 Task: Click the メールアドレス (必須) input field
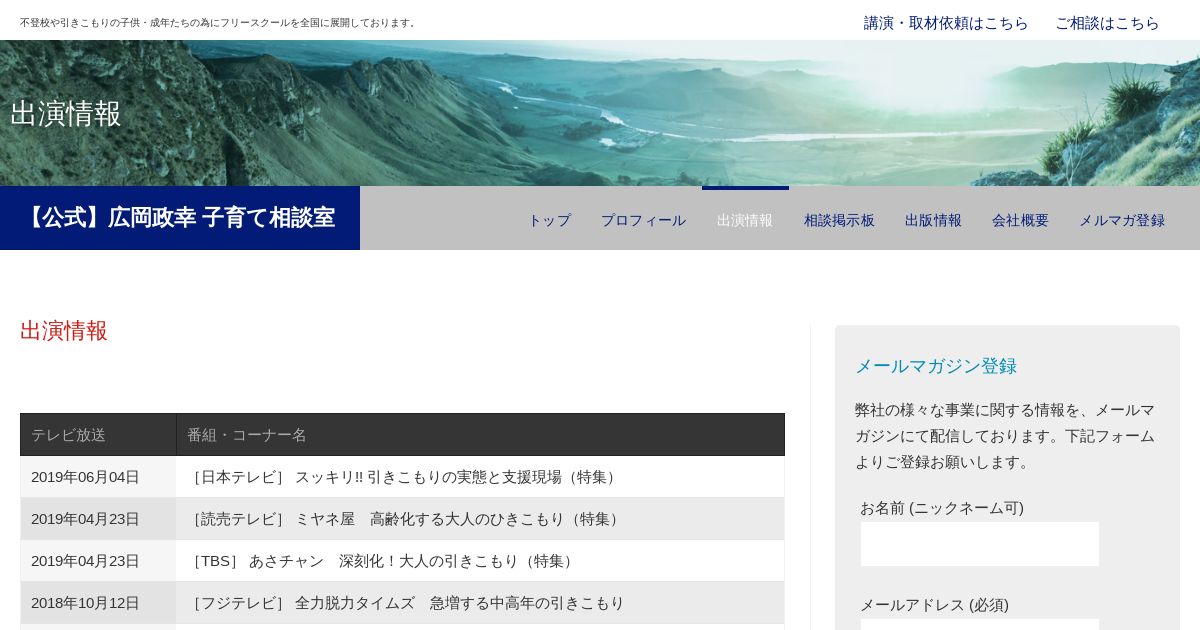(980, 624)
